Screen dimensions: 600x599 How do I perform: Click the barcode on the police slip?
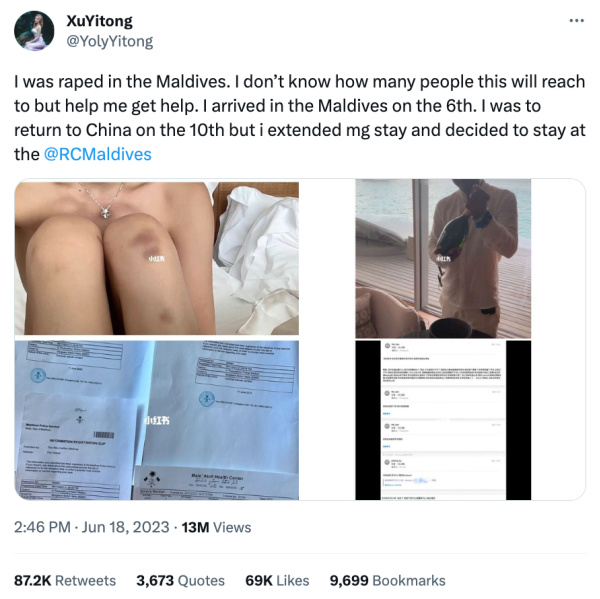coord(104,435)
